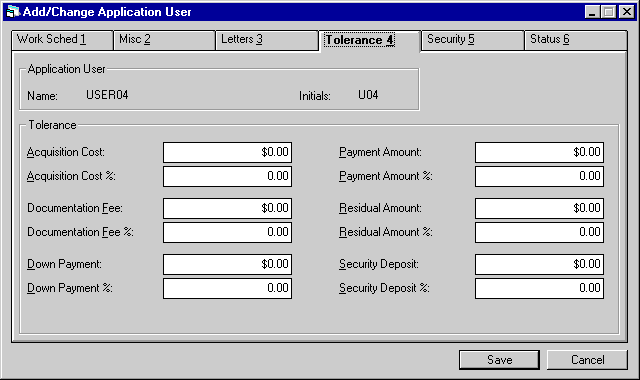Open the Misc 2 tab
Screen dimensions: 640x380
pyautogui.click(x=164, y=40)
